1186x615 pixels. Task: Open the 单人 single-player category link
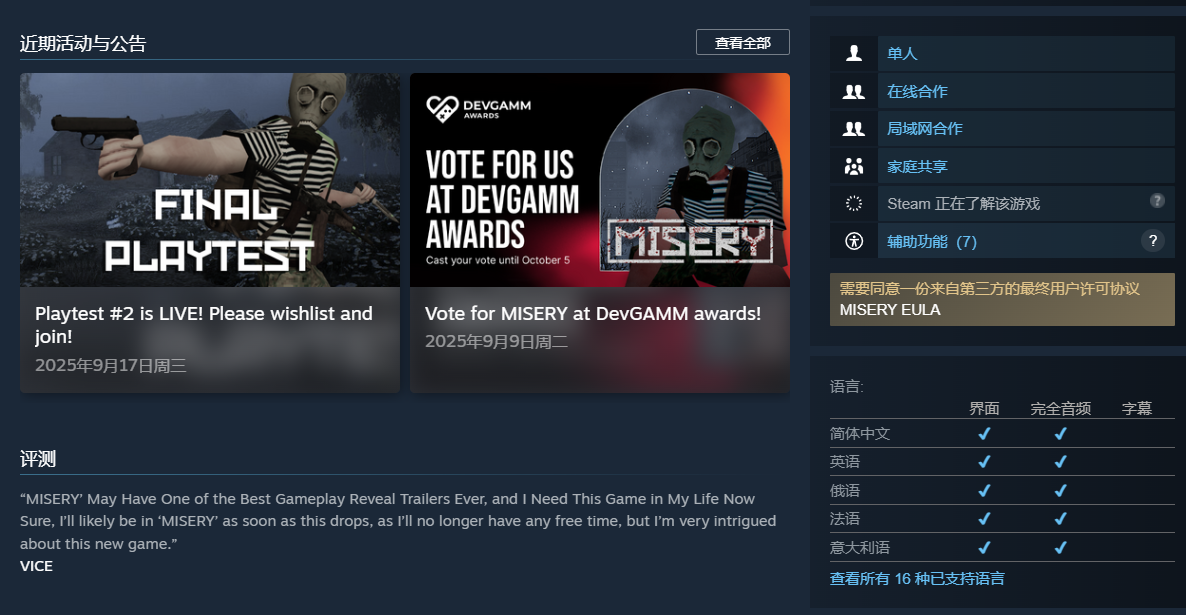[902, 54]
